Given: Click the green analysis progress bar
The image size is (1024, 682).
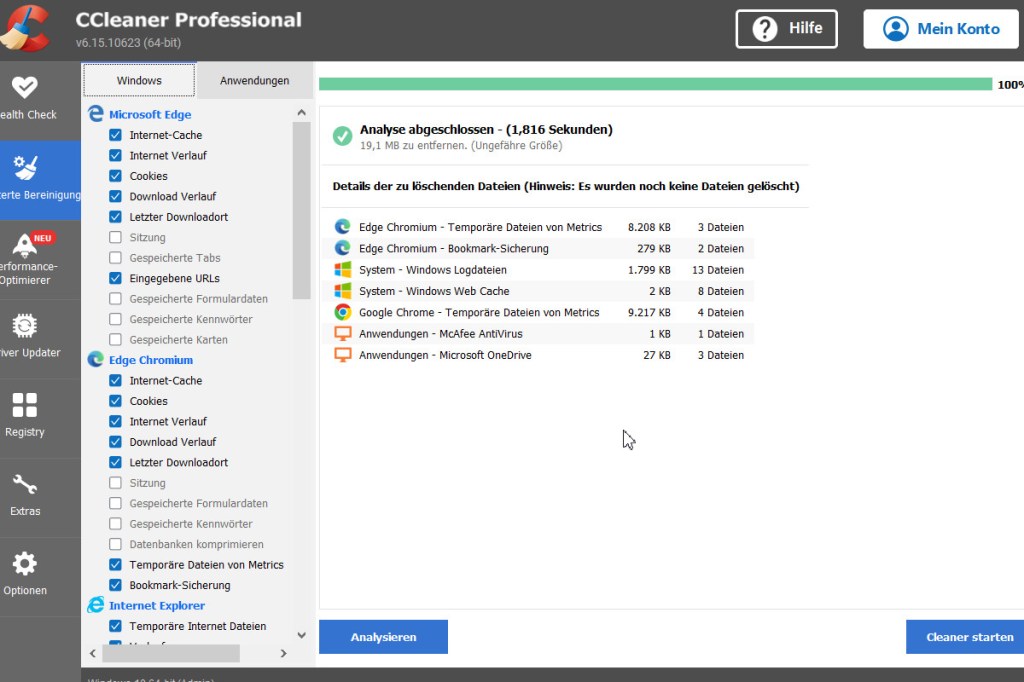Looking at the screenshot, I should point(656,84).
